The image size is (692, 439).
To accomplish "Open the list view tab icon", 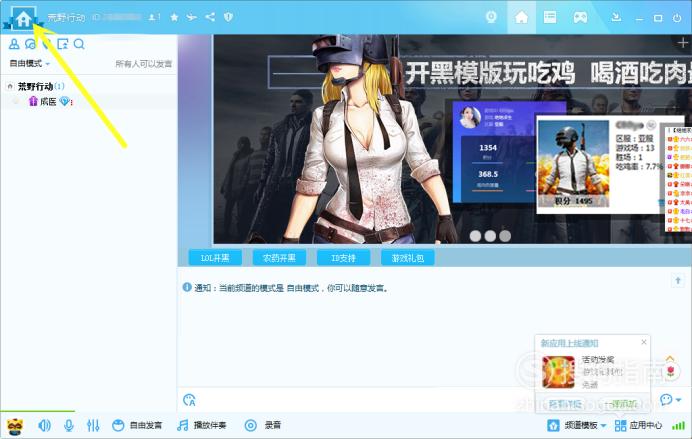I will (550, 17).
